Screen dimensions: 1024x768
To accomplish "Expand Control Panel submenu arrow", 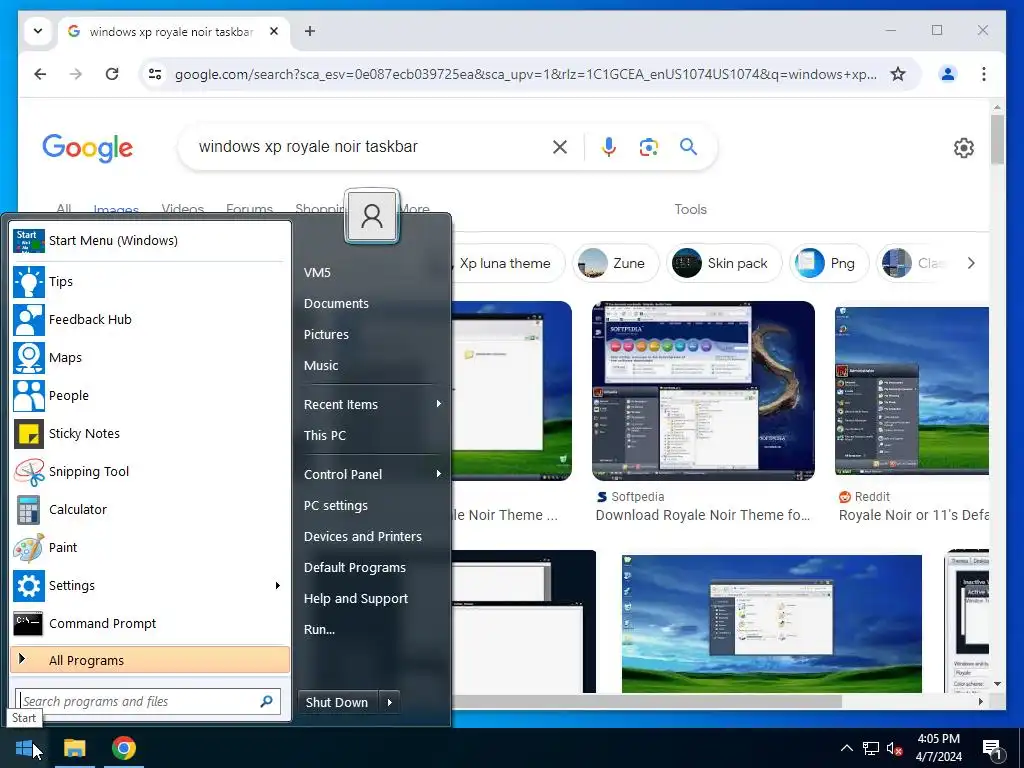I will click(439, 473).
